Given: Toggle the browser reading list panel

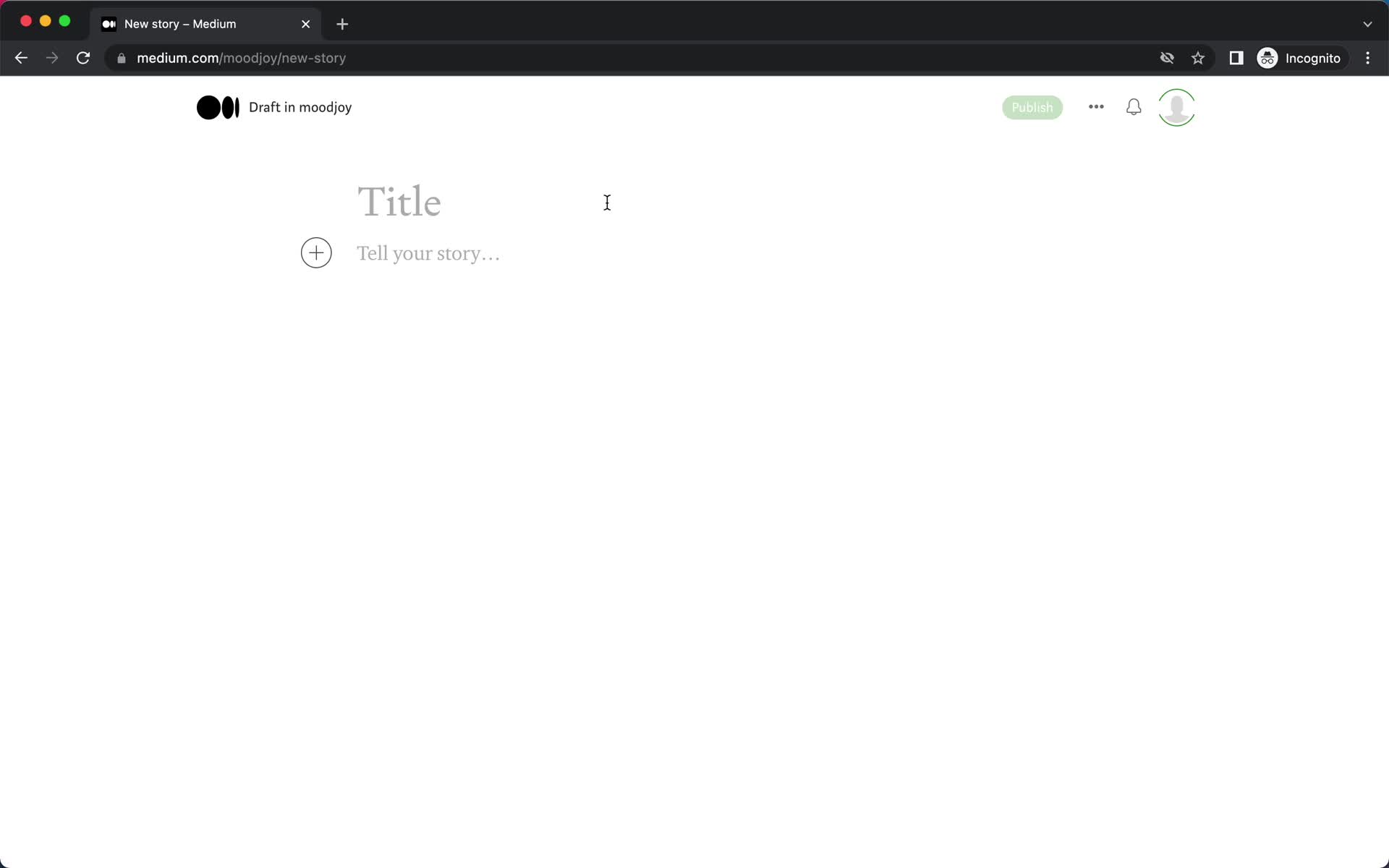Looking at the screenshot, I should pos(1235,57).
